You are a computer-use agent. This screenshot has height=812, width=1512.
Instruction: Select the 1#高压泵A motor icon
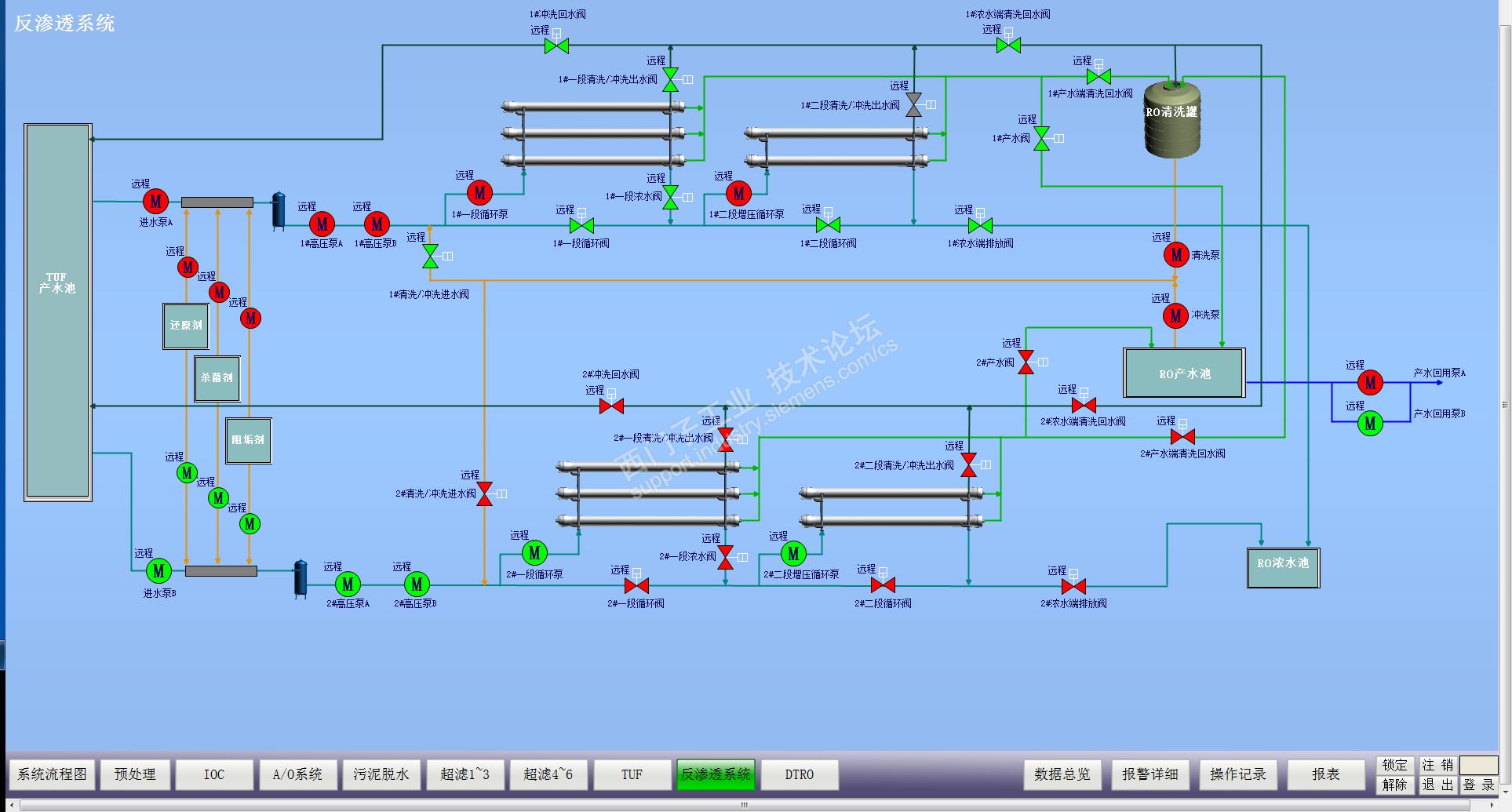[x=322, y=224]
